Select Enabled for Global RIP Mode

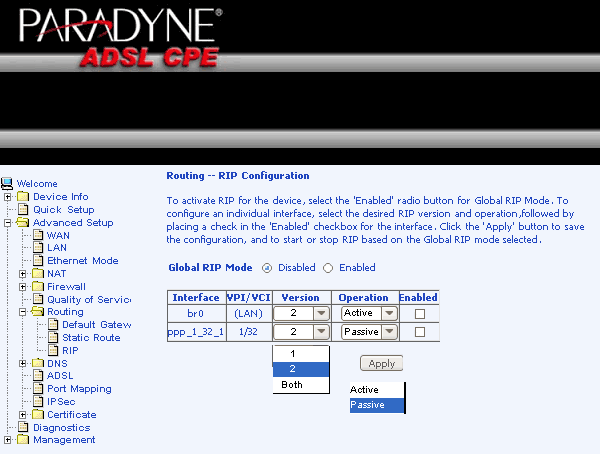[328, 268]
